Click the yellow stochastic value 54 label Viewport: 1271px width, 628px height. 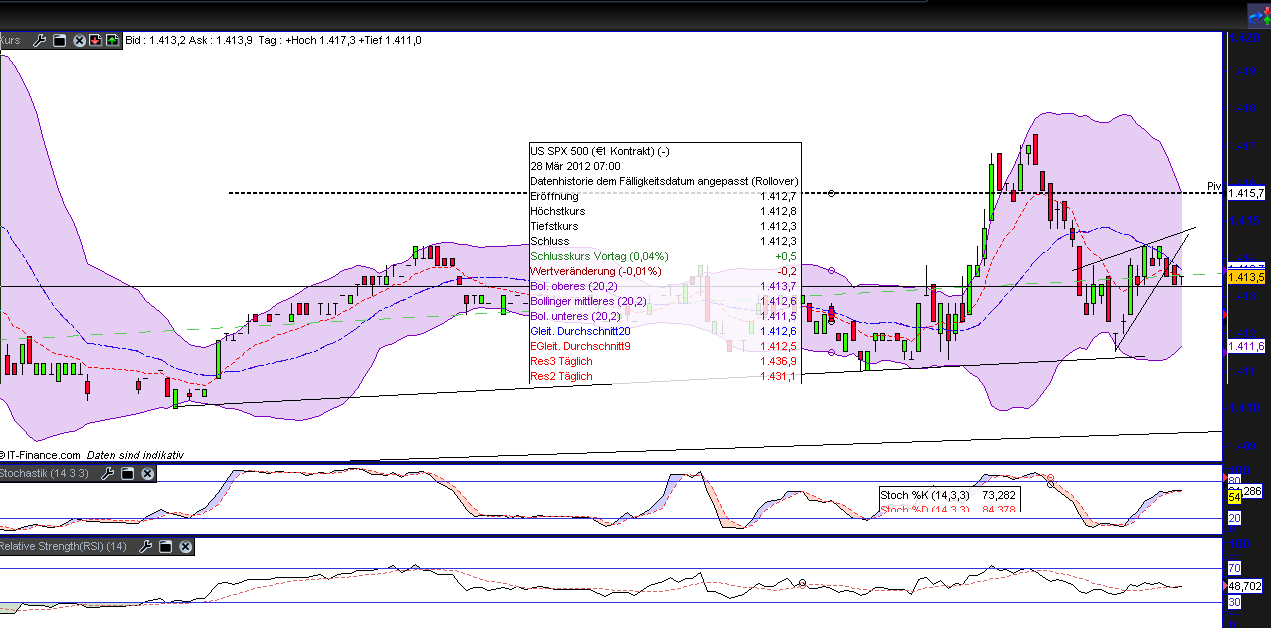pos(1234,496)
